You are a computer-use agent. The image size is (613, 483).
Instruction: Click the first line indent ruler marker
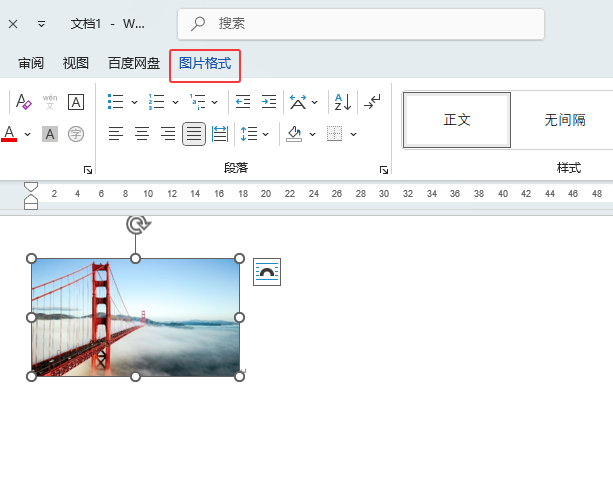[x=31, y=187]
